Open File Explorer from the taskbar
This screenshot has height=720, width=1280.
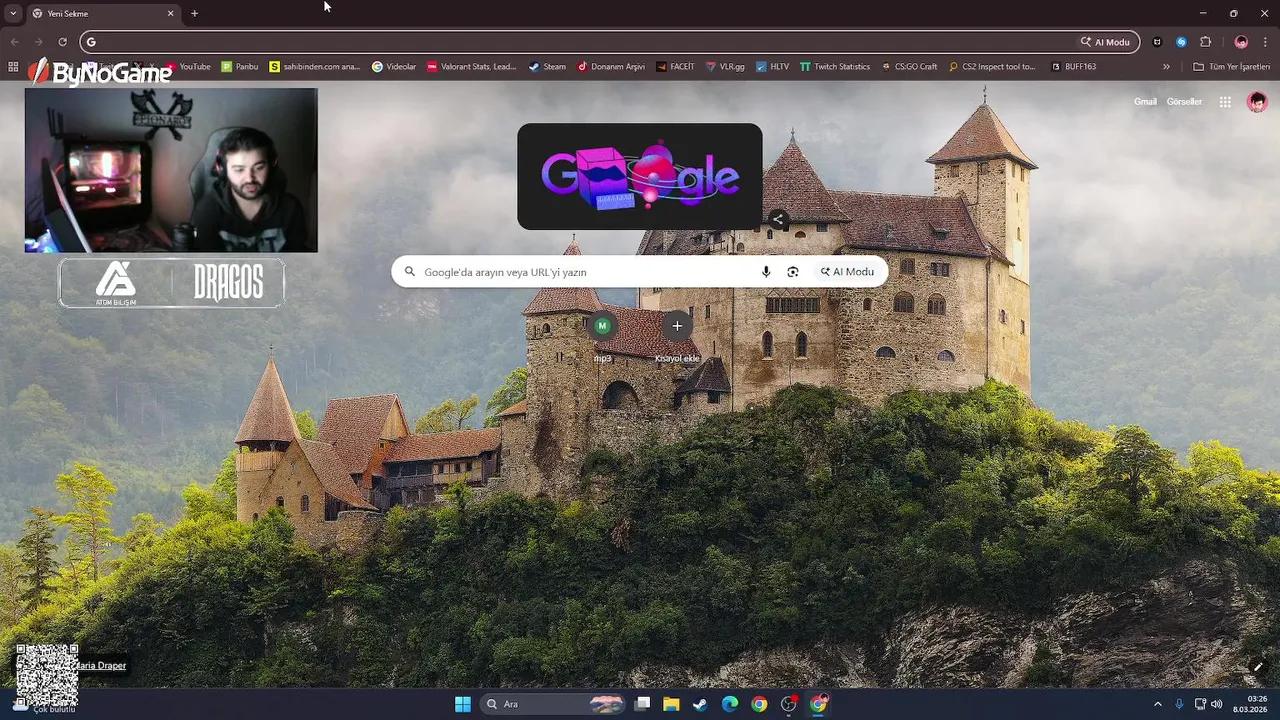pyautogui.click(x=671, y=704)
